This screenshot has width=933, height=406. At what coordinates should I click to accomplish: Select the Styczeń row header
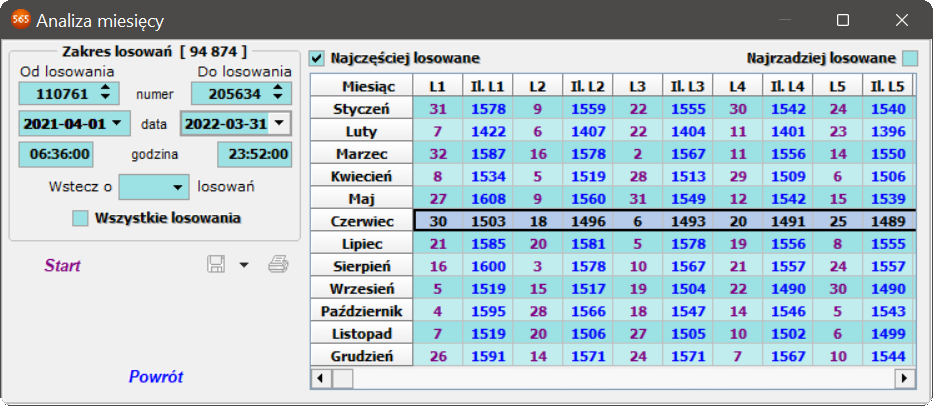[361, 109]
